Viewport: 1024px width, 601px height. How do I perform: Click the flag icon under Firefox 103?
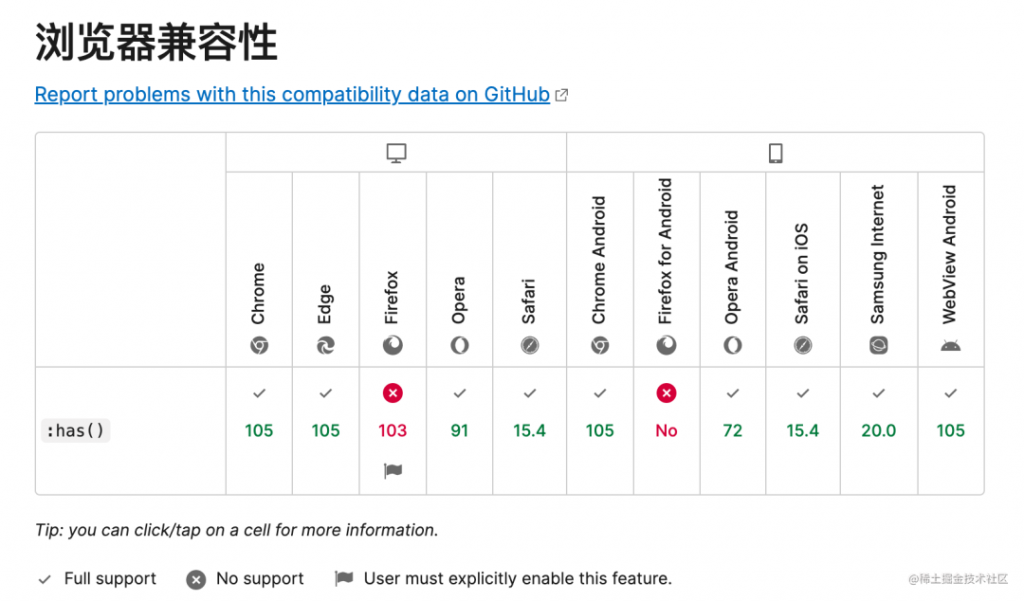[393, 470]
